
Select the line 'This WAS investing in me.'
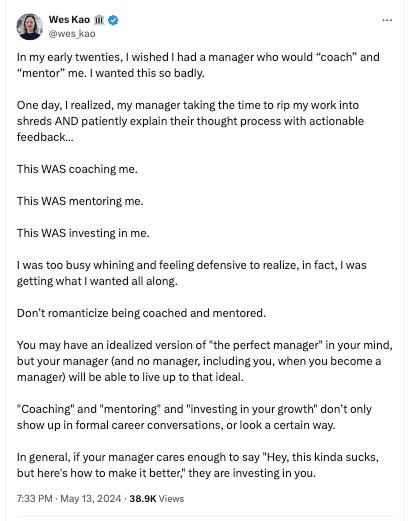pyautogui.click(x=83, y=233)
